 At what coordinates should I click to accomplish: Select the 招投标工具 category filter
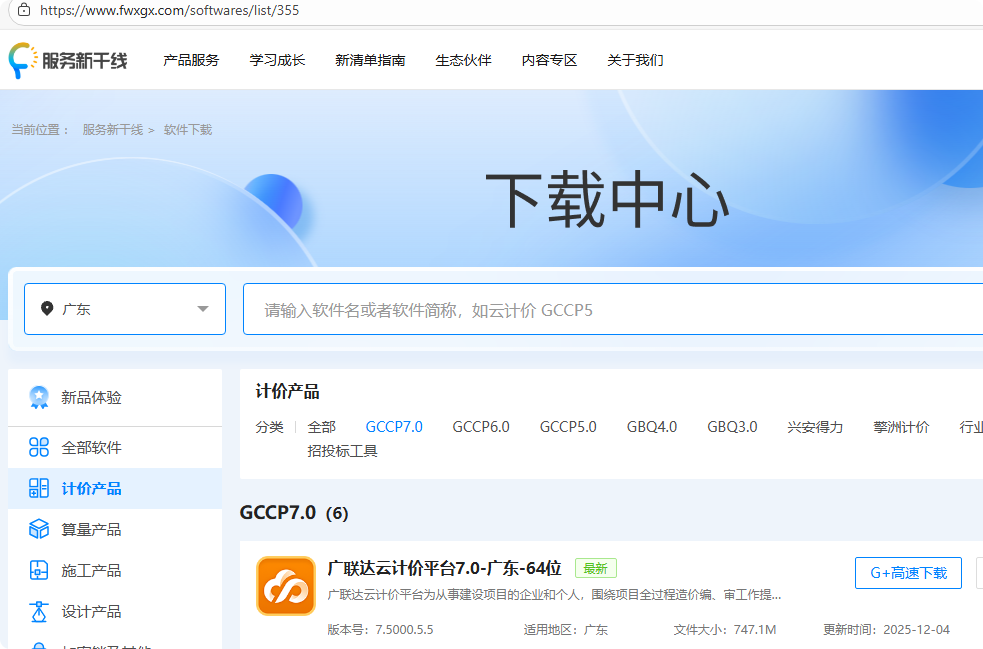pos(342,451)
